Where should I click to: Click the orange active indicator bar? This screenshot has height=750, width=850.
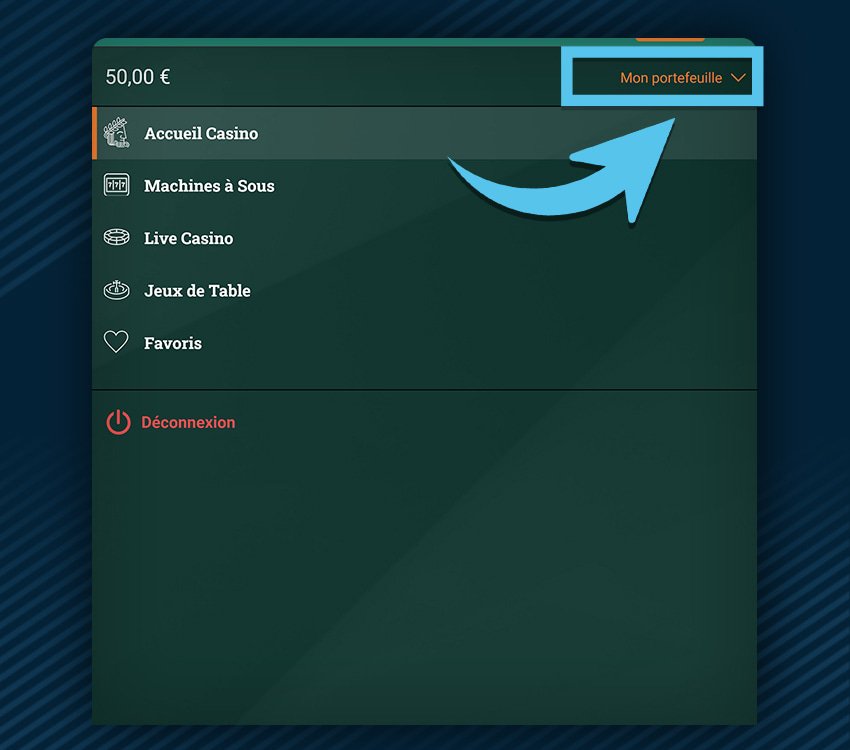94,133
